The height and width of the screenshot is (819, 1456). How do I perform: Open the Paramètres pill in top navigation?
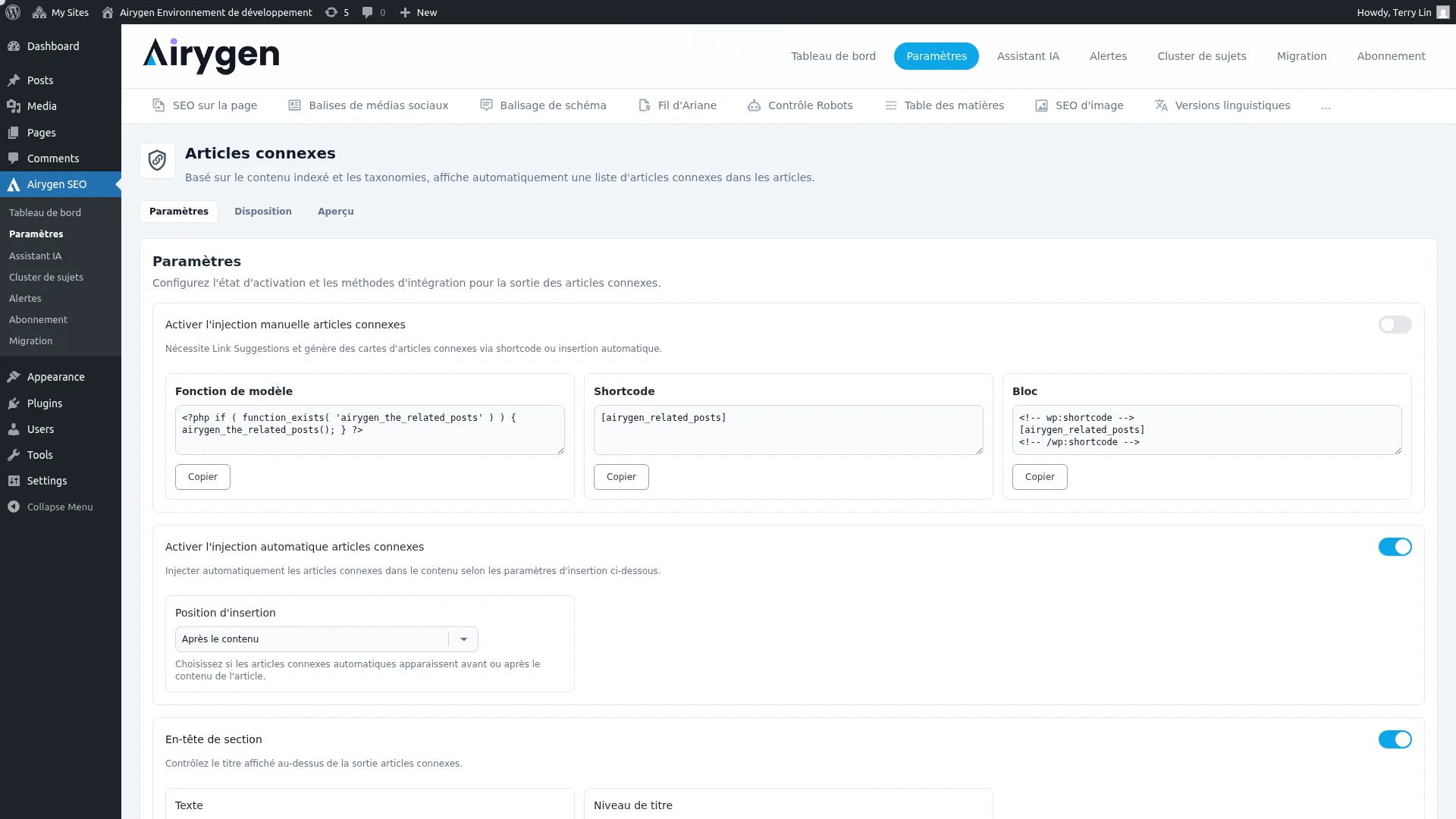[937, 56]
